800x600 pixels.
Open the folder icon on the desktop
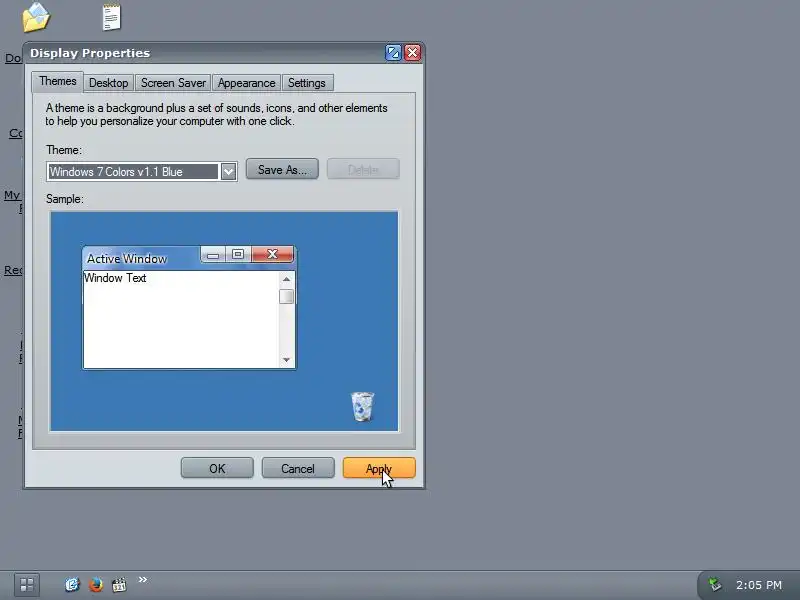click(36, 17)
